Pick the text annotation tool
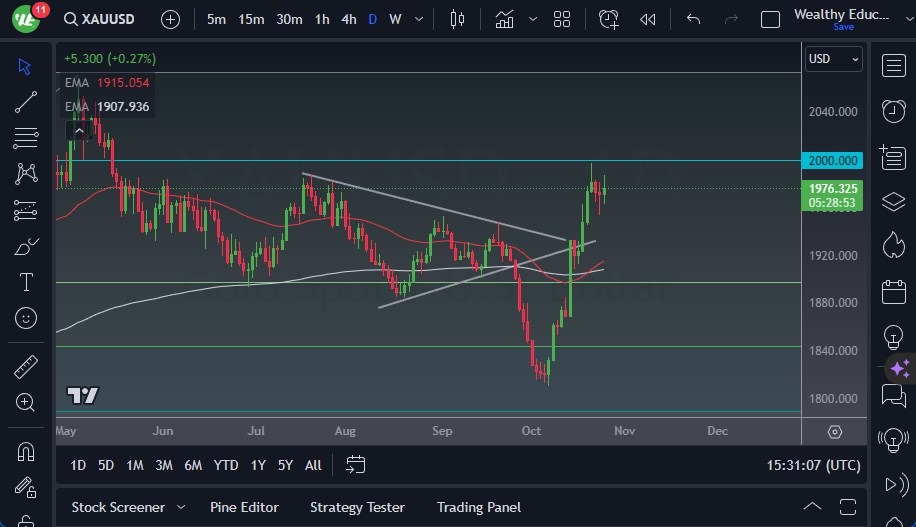 (26, 282)
